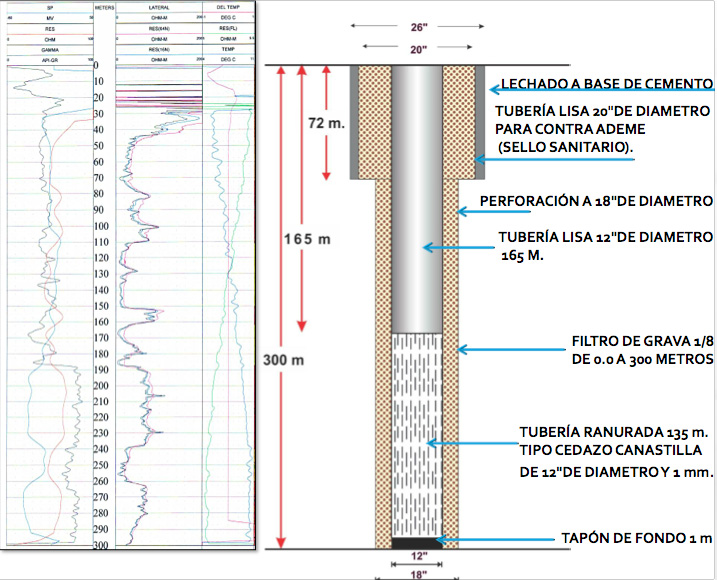The height and width of the screenshot is (580, 717).
Task: Click the "TUBERÍA RANURADA 135 m." label
Action: coord(614,432)
